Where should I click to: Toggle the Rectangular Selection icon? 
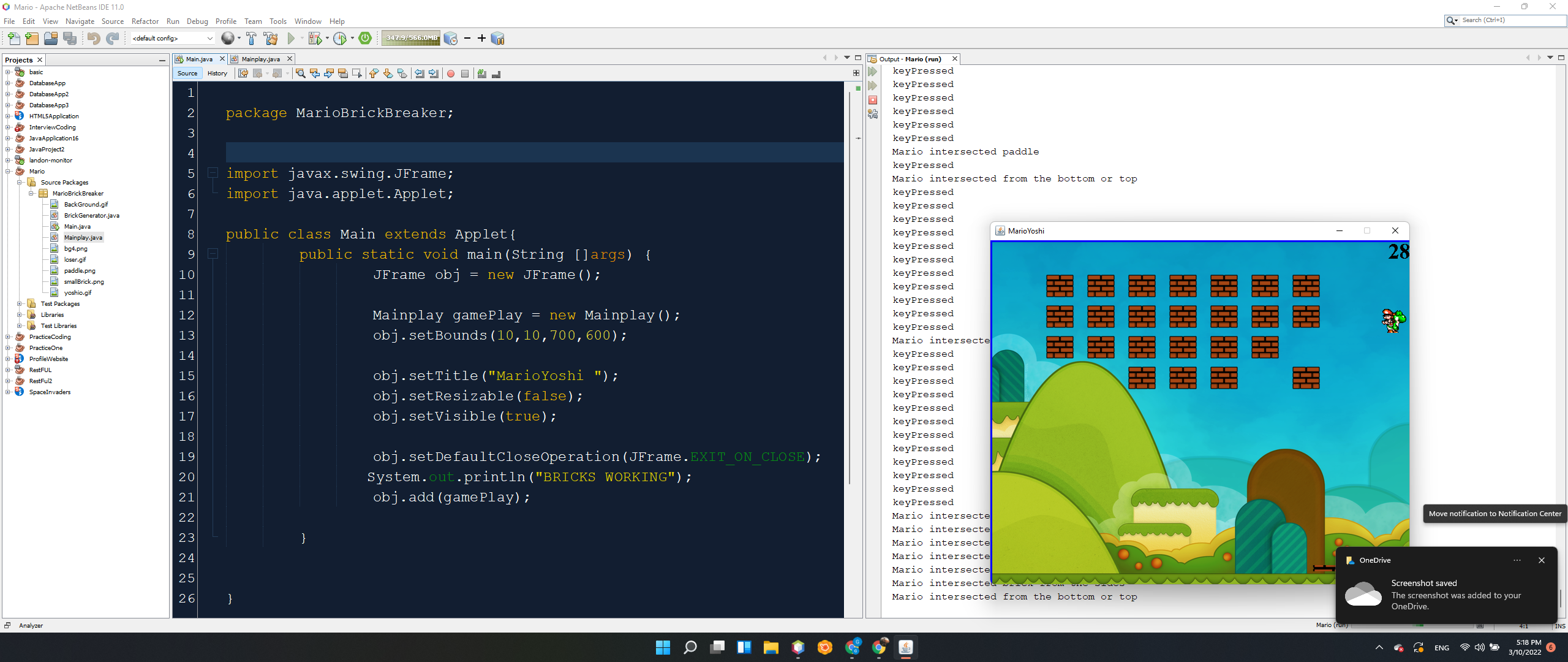(x=357, y=74)
